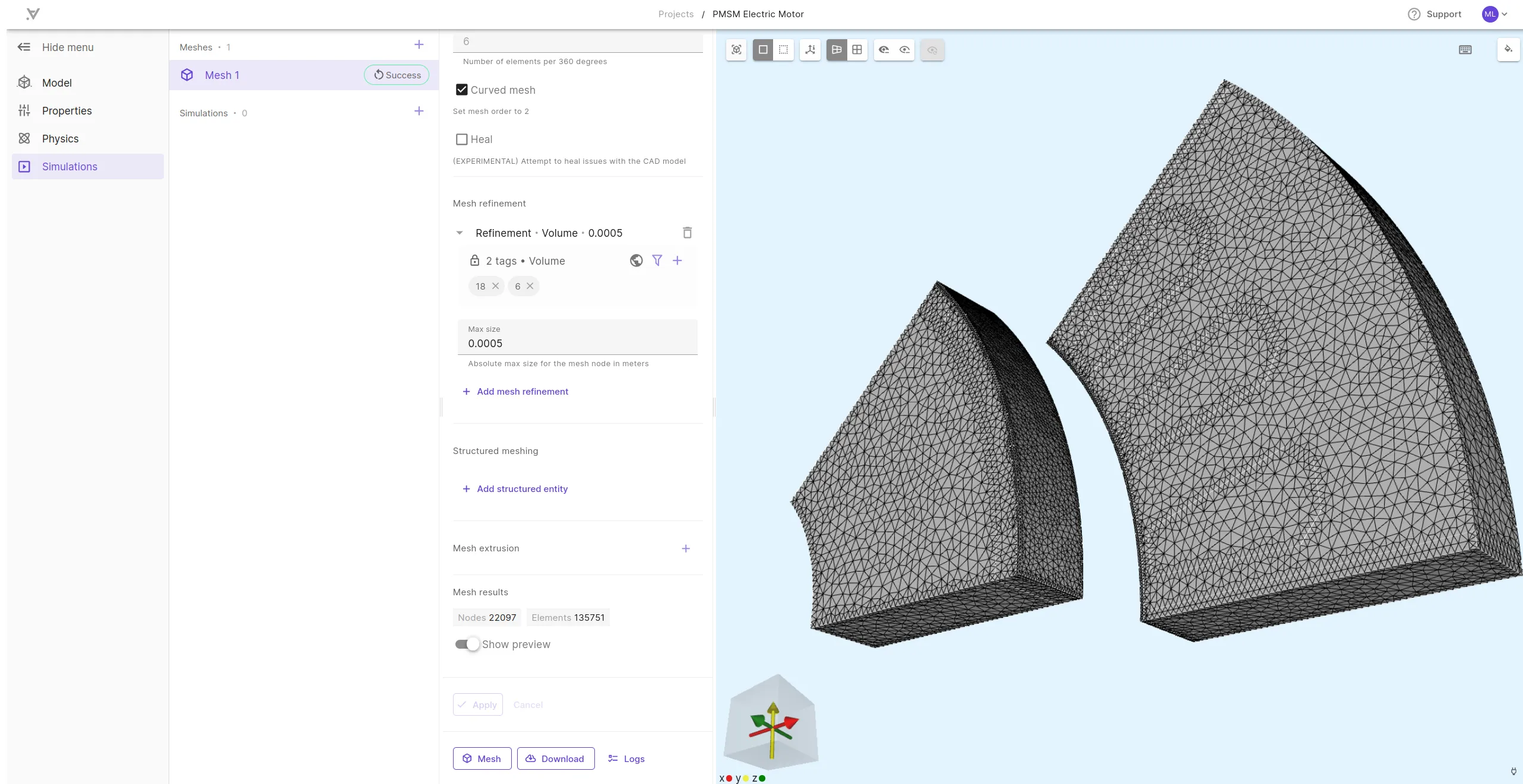Add a new simulation with plus icon
Screen dimensions: 1523x784
coord(419,111)
